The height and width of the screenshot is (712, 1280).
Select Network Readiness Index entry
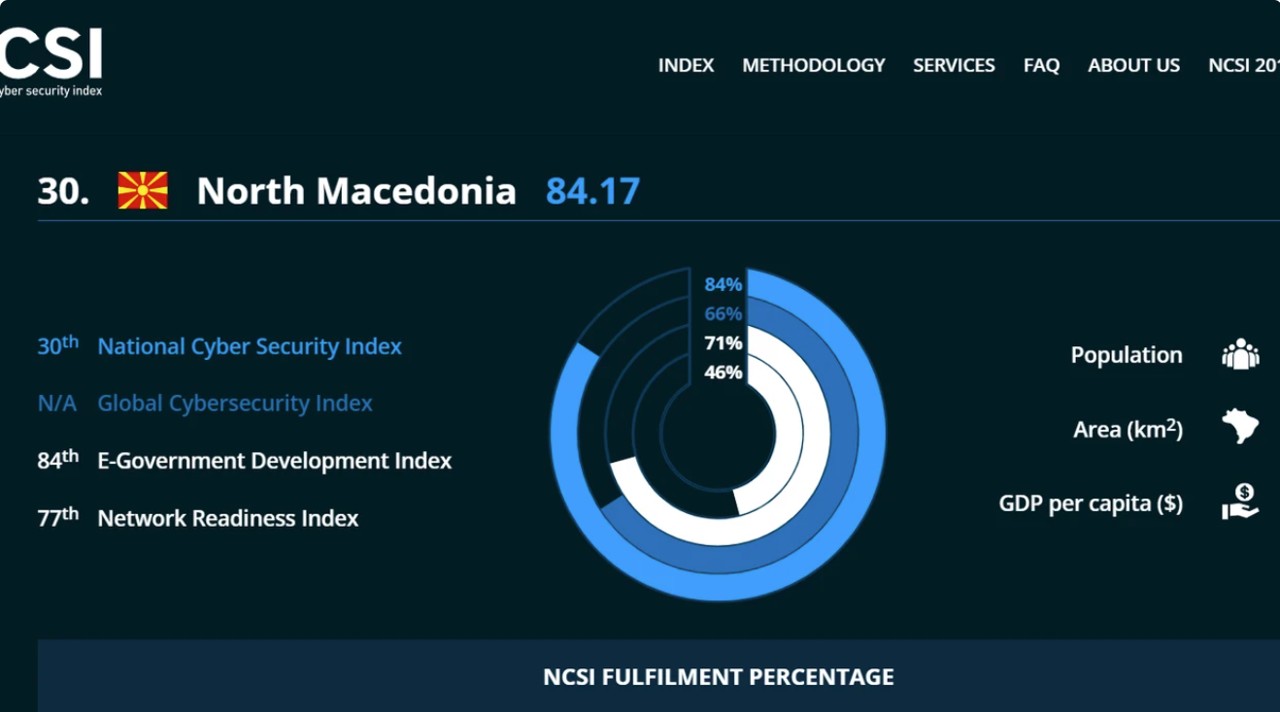point(228,518)
